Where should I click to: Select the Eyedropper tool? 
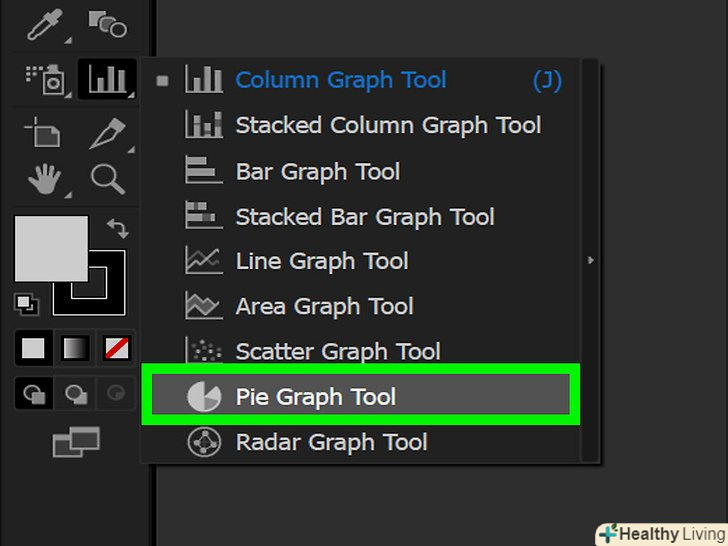41,24
